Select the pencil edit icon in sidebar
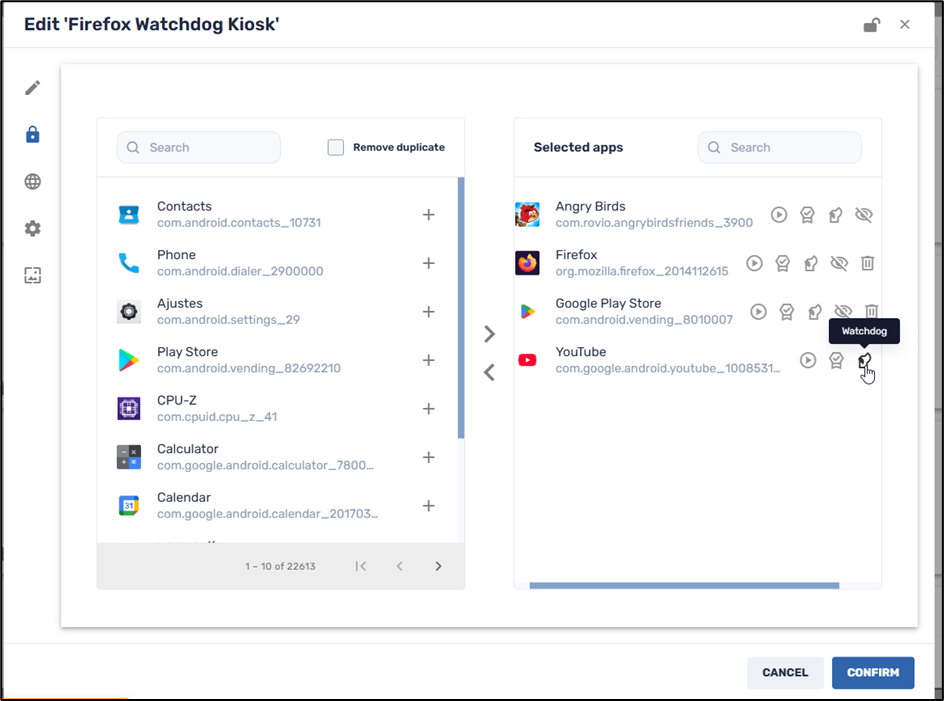The width and height of the screenshot is (944, 701). coord(31,88)
